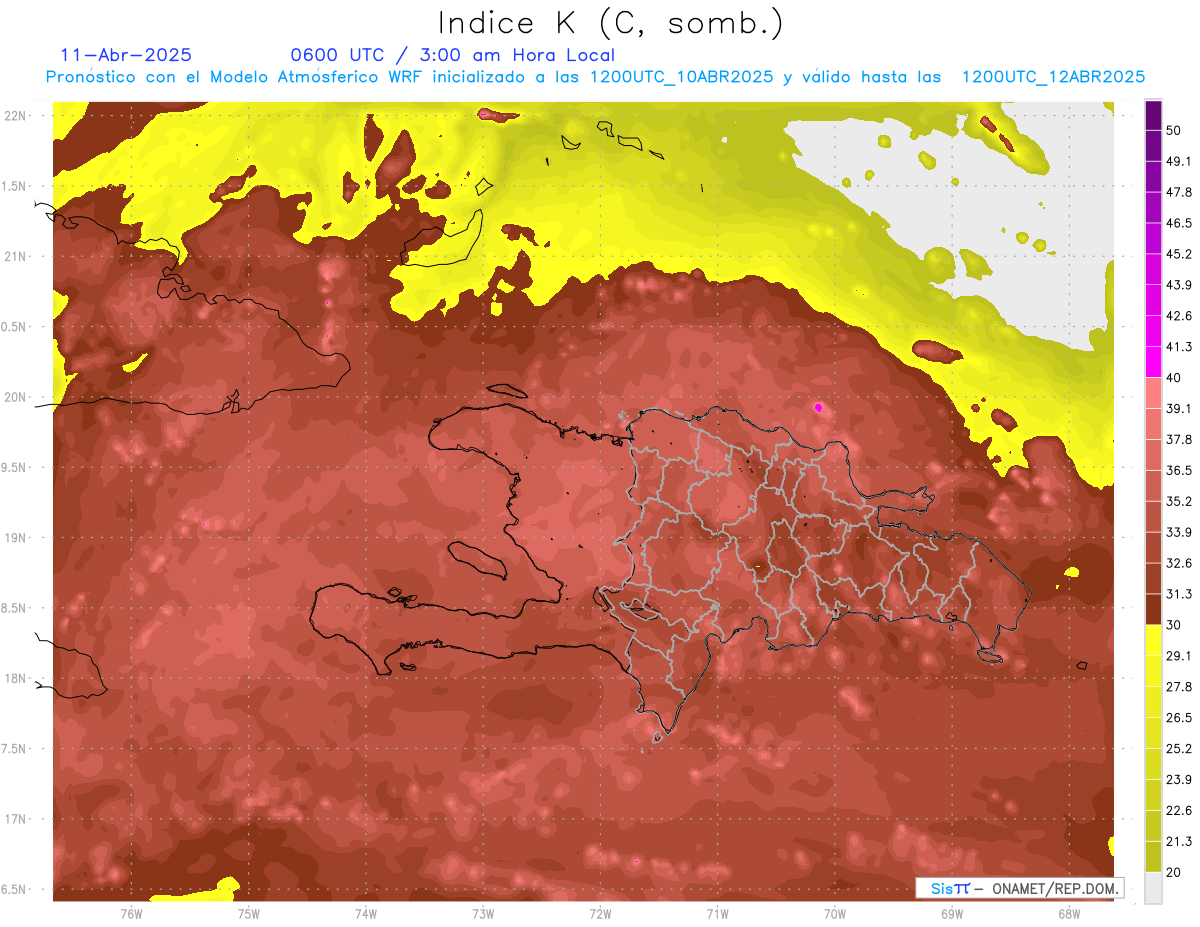Click the '69W' longitude label
This screenshot has height=927, width=1200.
click(952, 913)
